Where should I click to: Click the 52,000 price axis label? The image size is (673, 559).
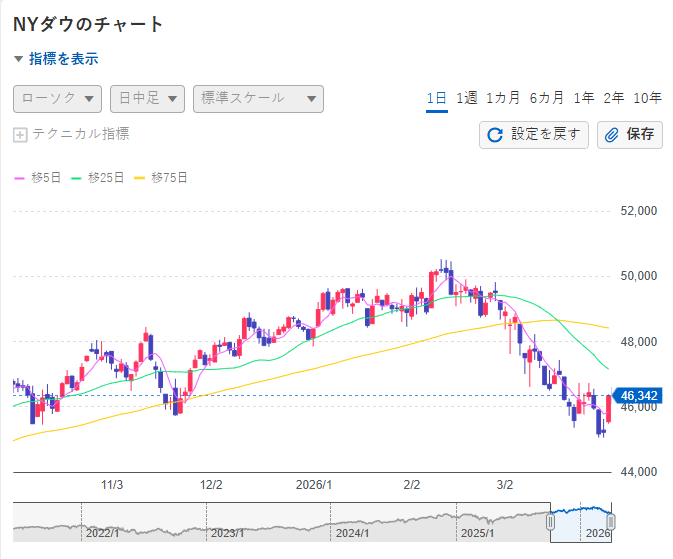[x=639, y=211]
